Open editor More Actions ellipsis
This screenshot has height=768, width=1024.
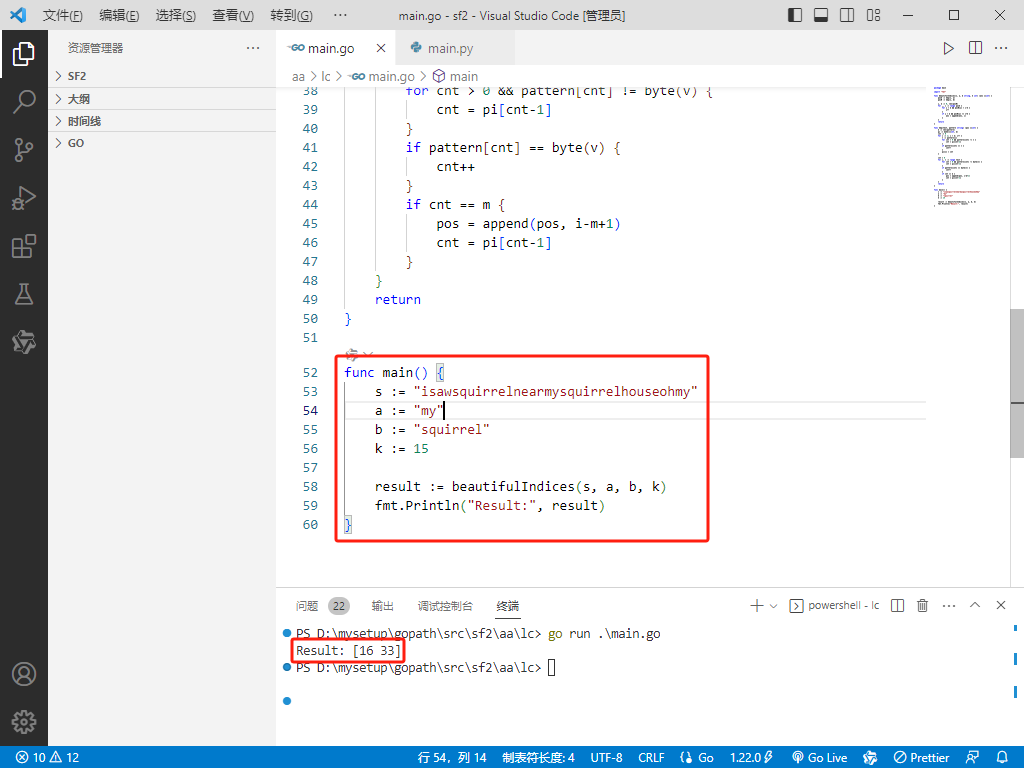(x=1001, y=48)
